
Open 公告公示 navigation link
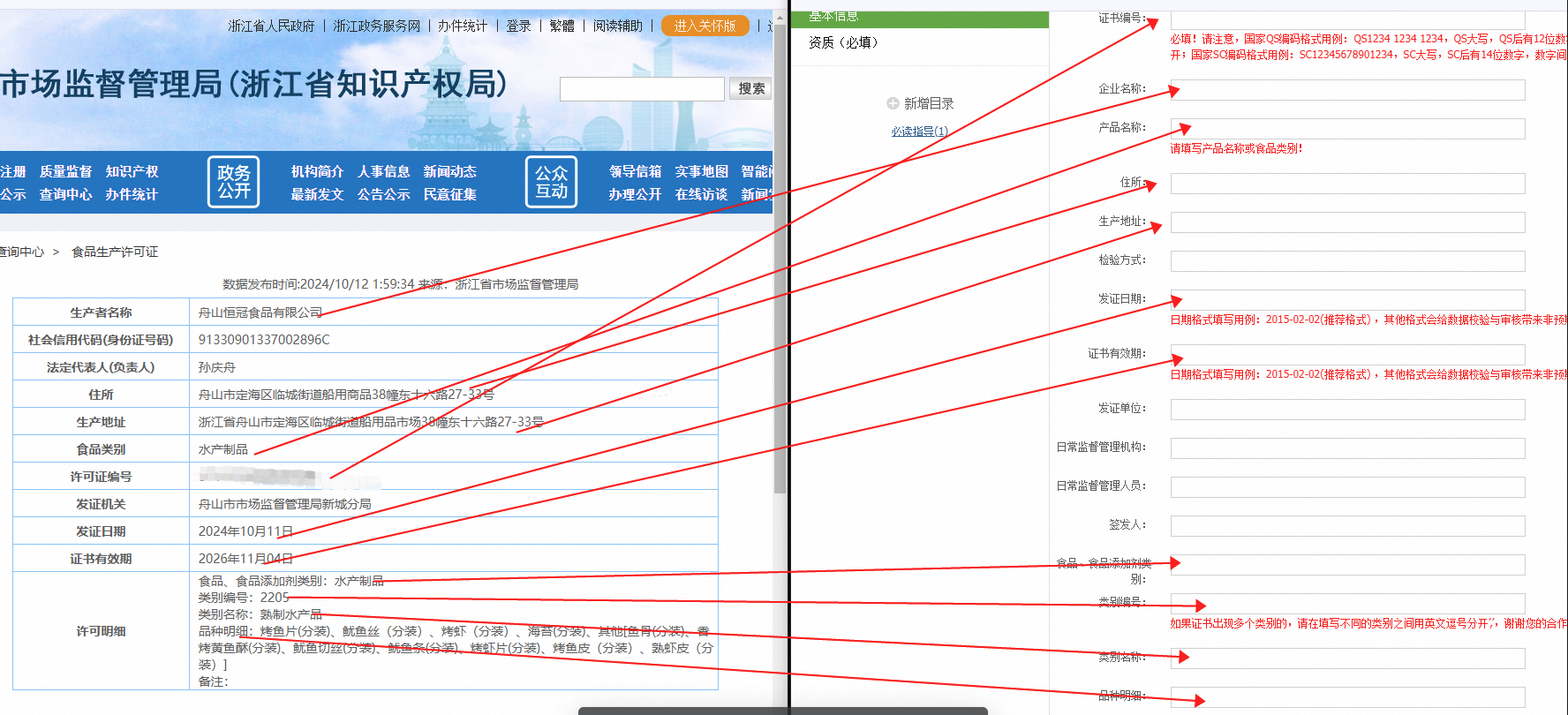(383, 194)
